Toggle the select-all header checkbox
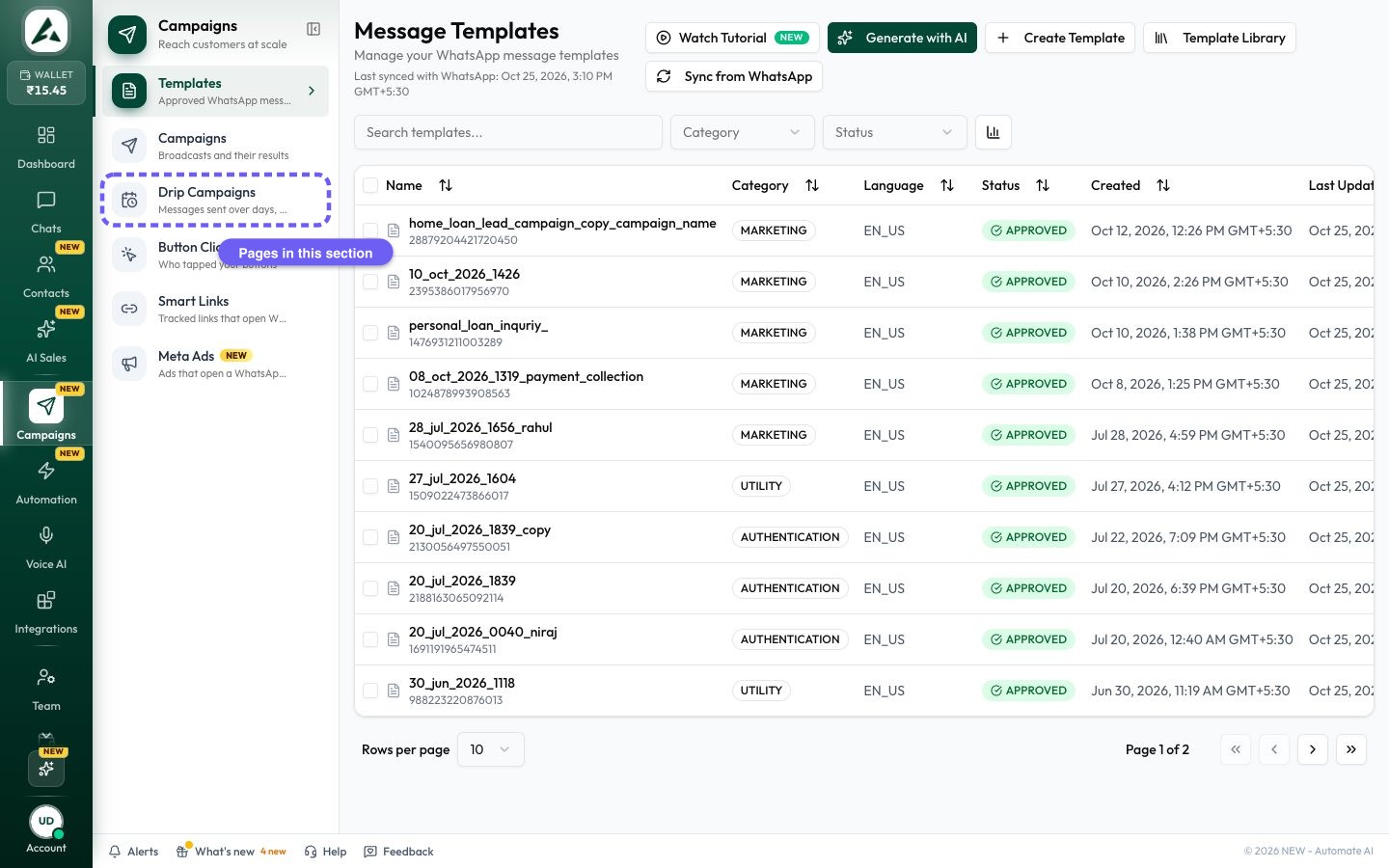The image size is (1389, 868). (370, 185)
